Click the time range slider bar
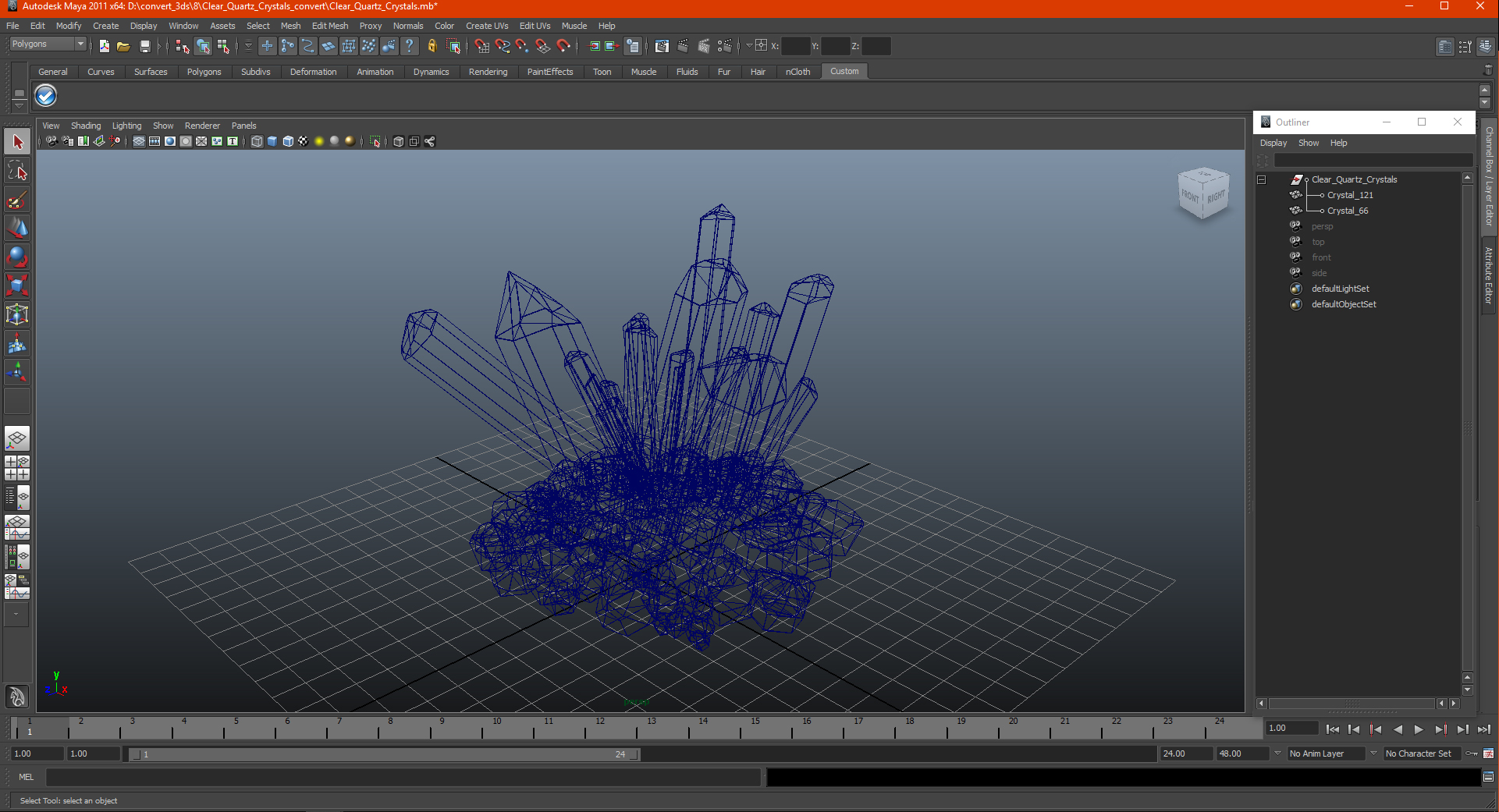 tap(384, 754)
